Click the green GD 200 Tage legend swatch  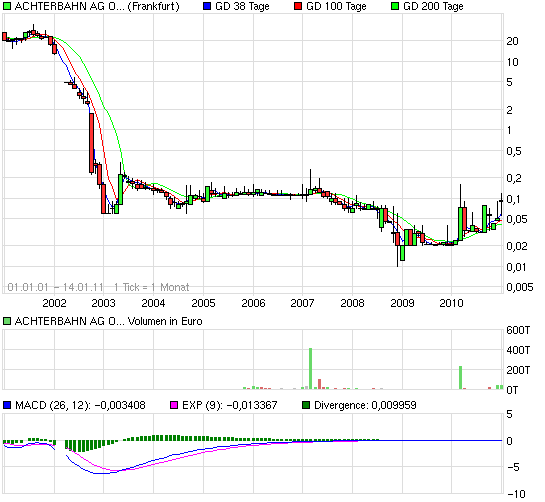tap(395, 6)
